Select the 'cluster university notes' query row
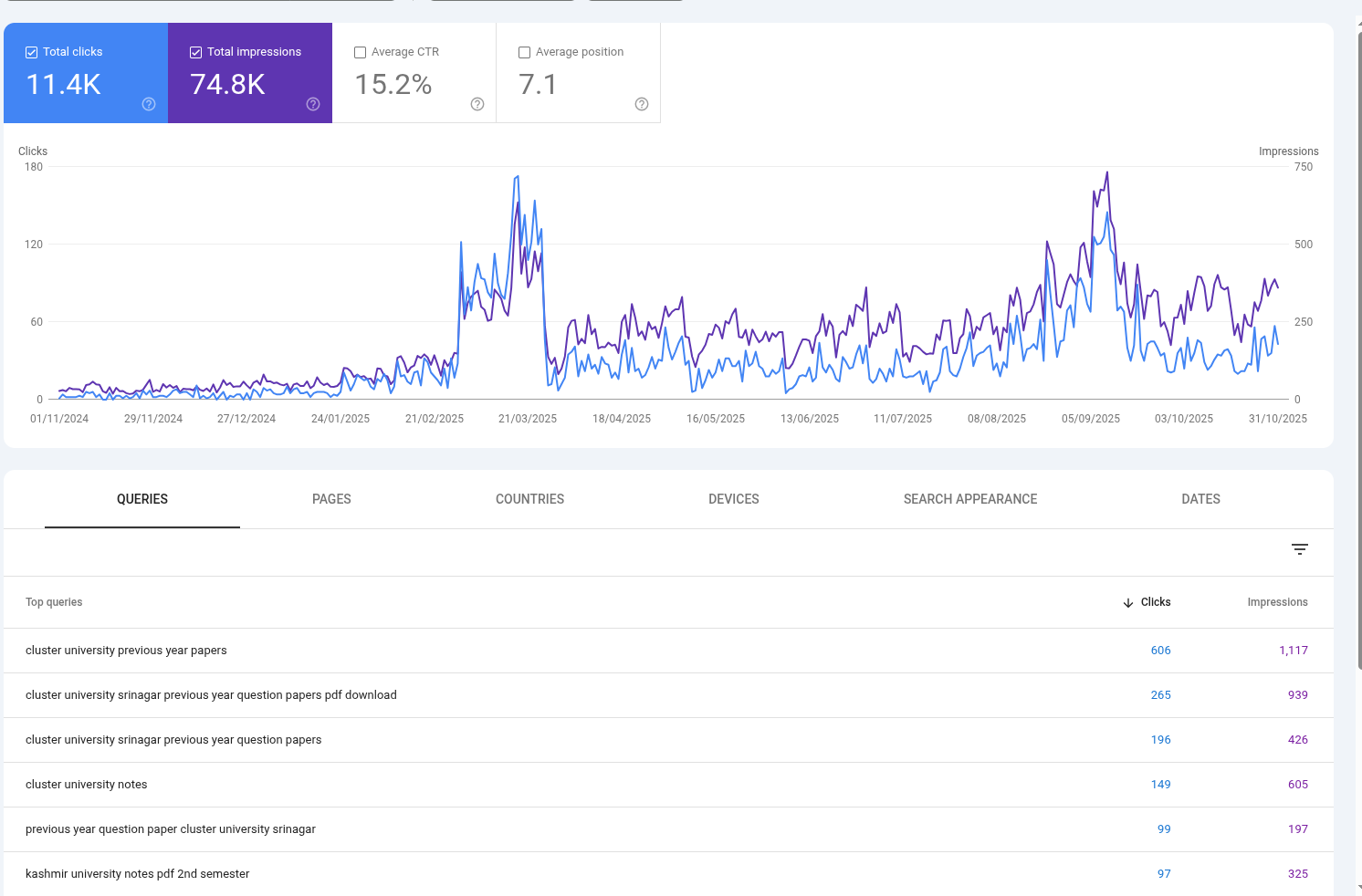The image size is (1362, 896). (87, 785)
